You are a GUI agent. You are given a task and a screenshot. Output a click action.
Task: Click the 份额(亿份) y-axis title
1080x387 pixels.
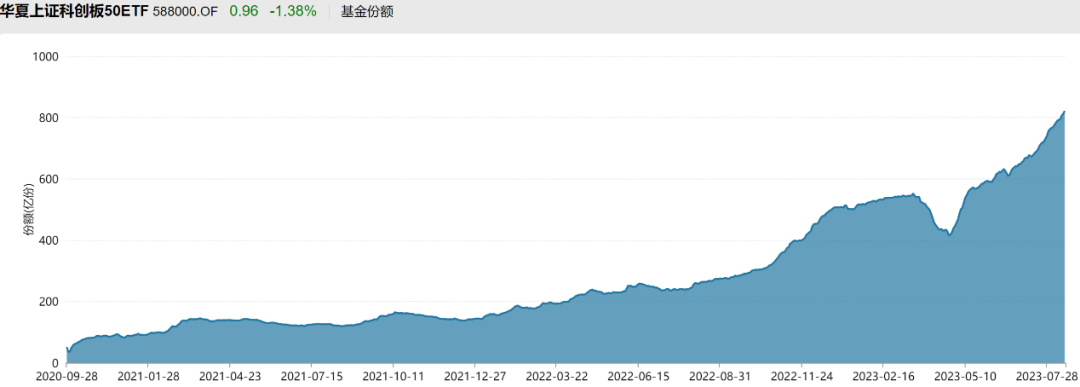(28, 210)
